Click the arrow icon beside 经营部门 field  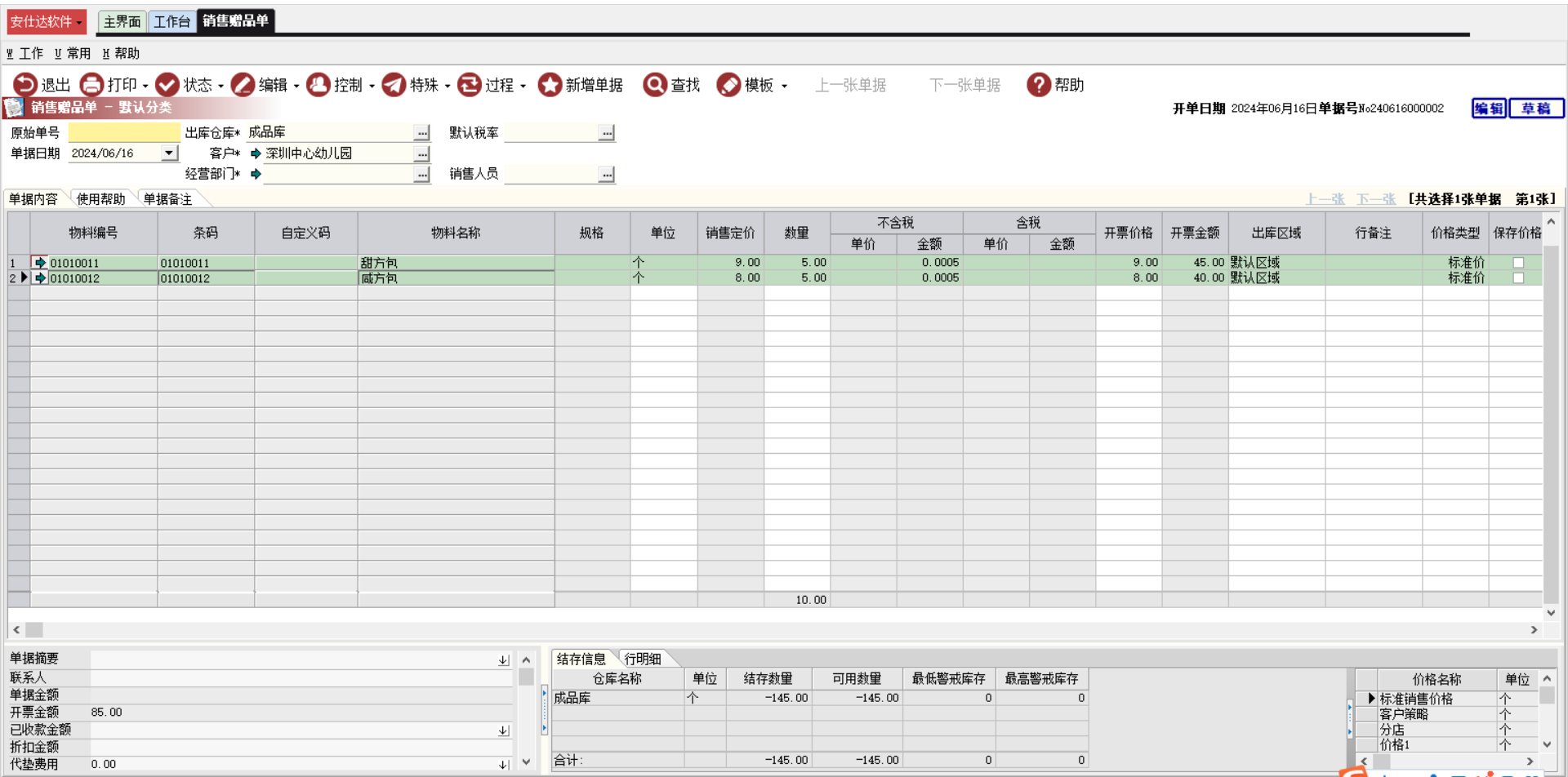(x=256, y=174)
